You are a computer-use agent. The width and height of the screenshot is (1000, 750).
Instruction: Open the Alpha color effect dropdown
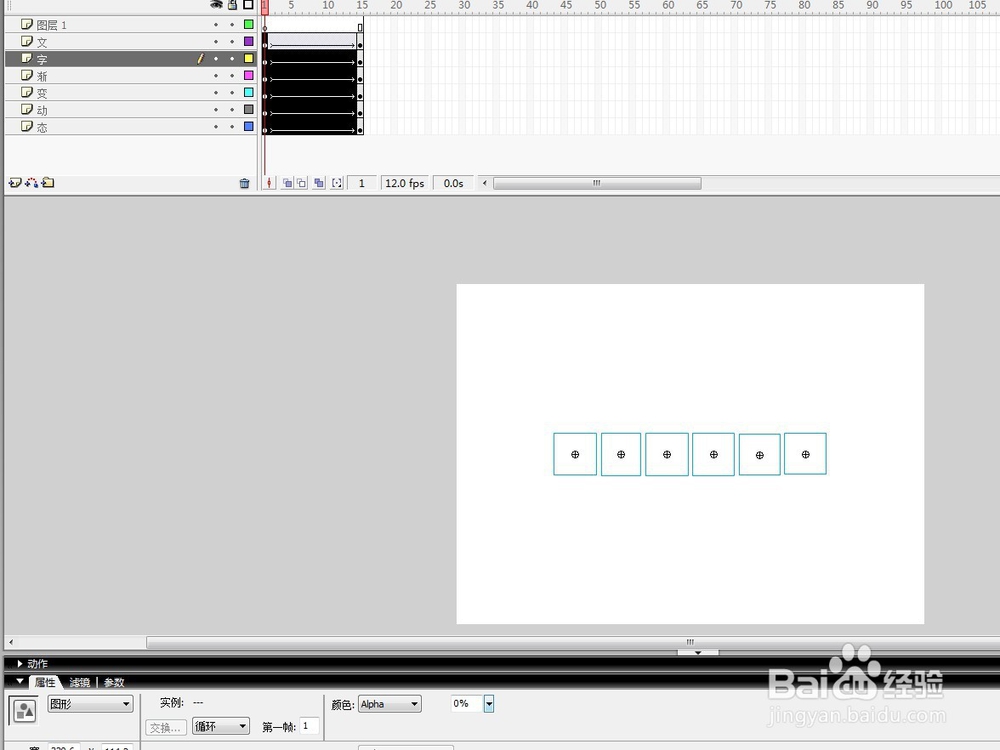389,704
